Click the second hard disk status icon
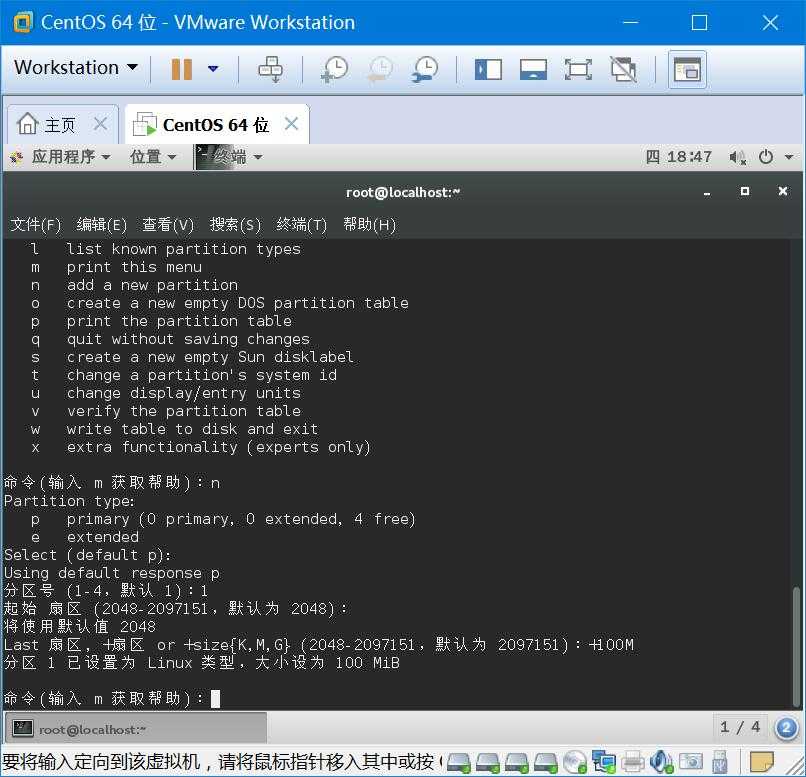Image resolution: width=806 pixels, height=777 pixels. (x=487, y=762)
